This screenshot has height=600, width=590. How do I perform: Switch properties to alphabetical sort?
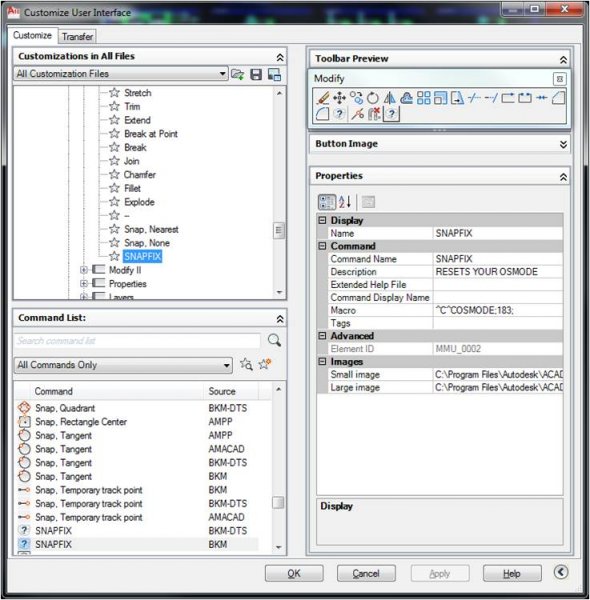[345, 202]
